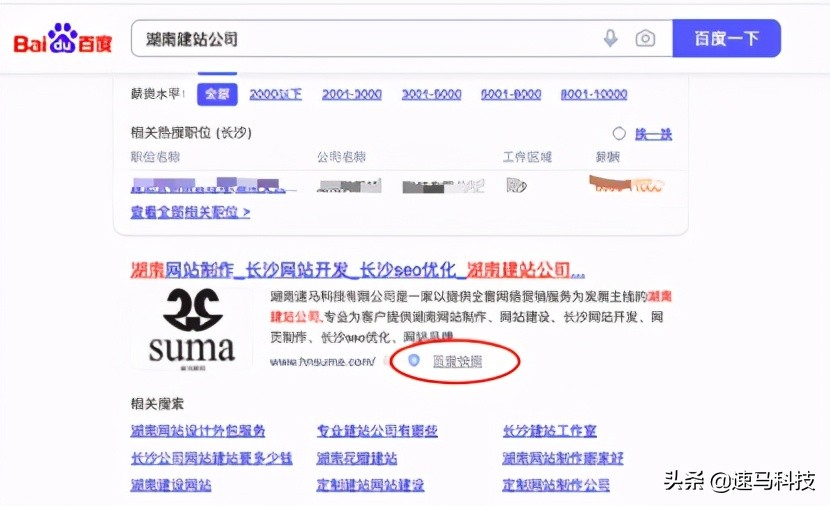Screen dimensions: 830x506
Task: Open related search 长沙建站工作室
Action: point(549,431)
